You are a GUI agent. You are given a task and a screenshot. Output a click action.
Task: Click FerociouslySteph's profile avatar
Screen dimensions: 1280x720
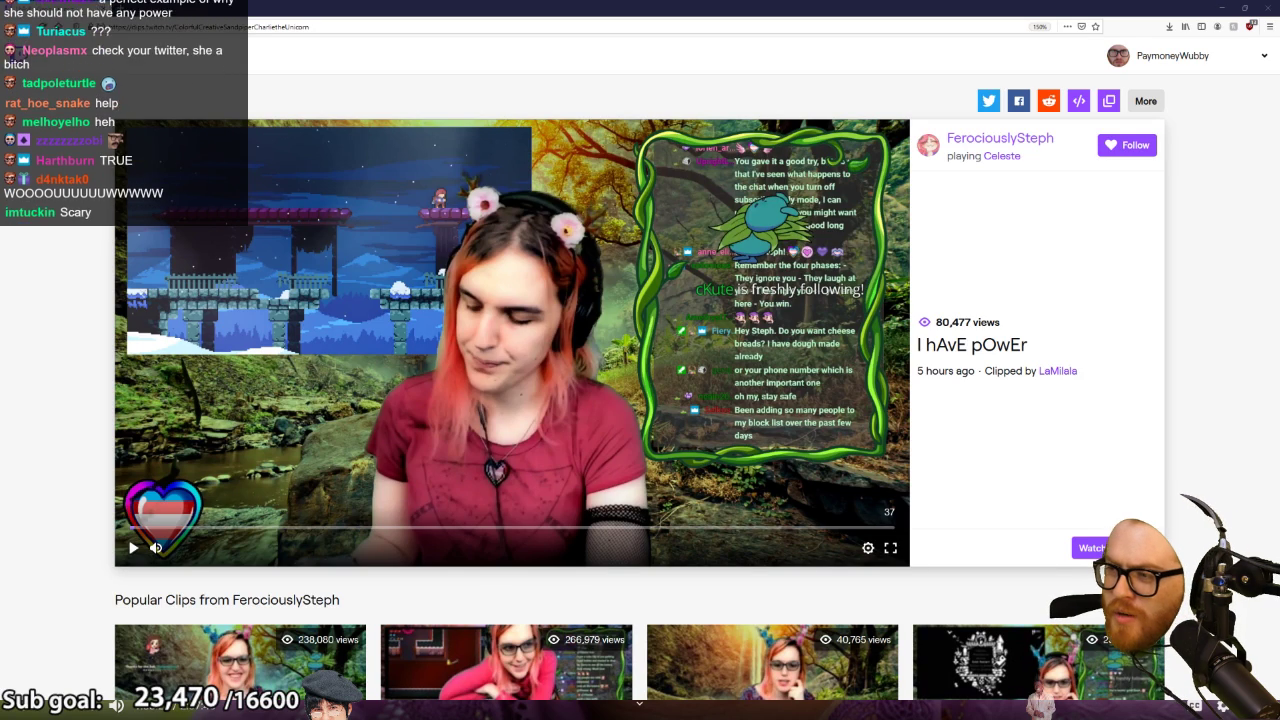(929, 146)
